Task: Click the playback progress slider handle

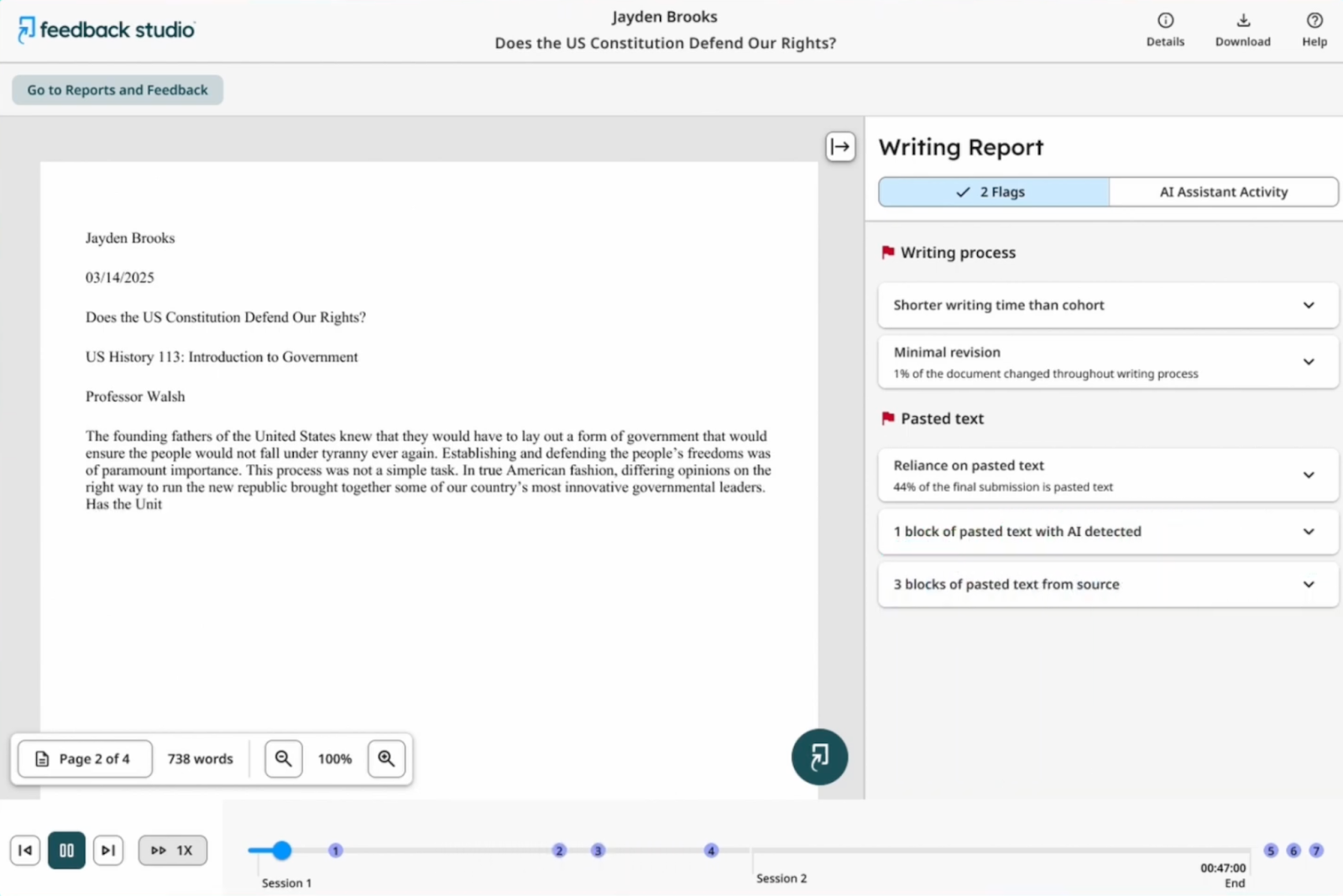Action: [282, 850]
